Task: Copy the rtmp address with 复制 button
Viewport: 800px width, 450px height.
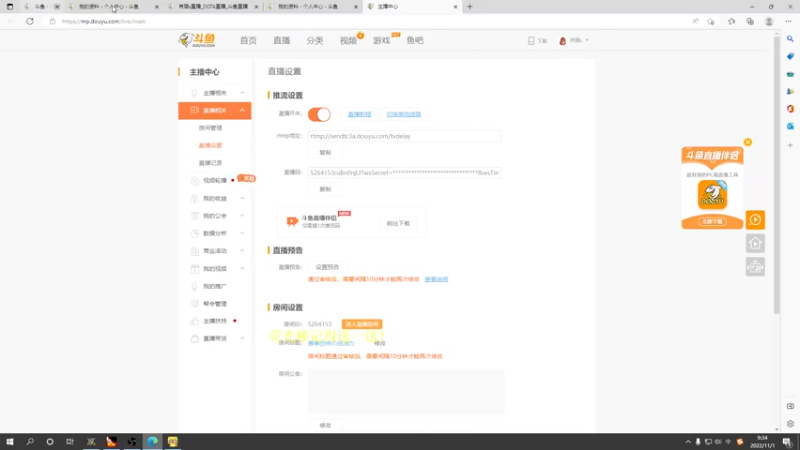Action: [325, 153]
